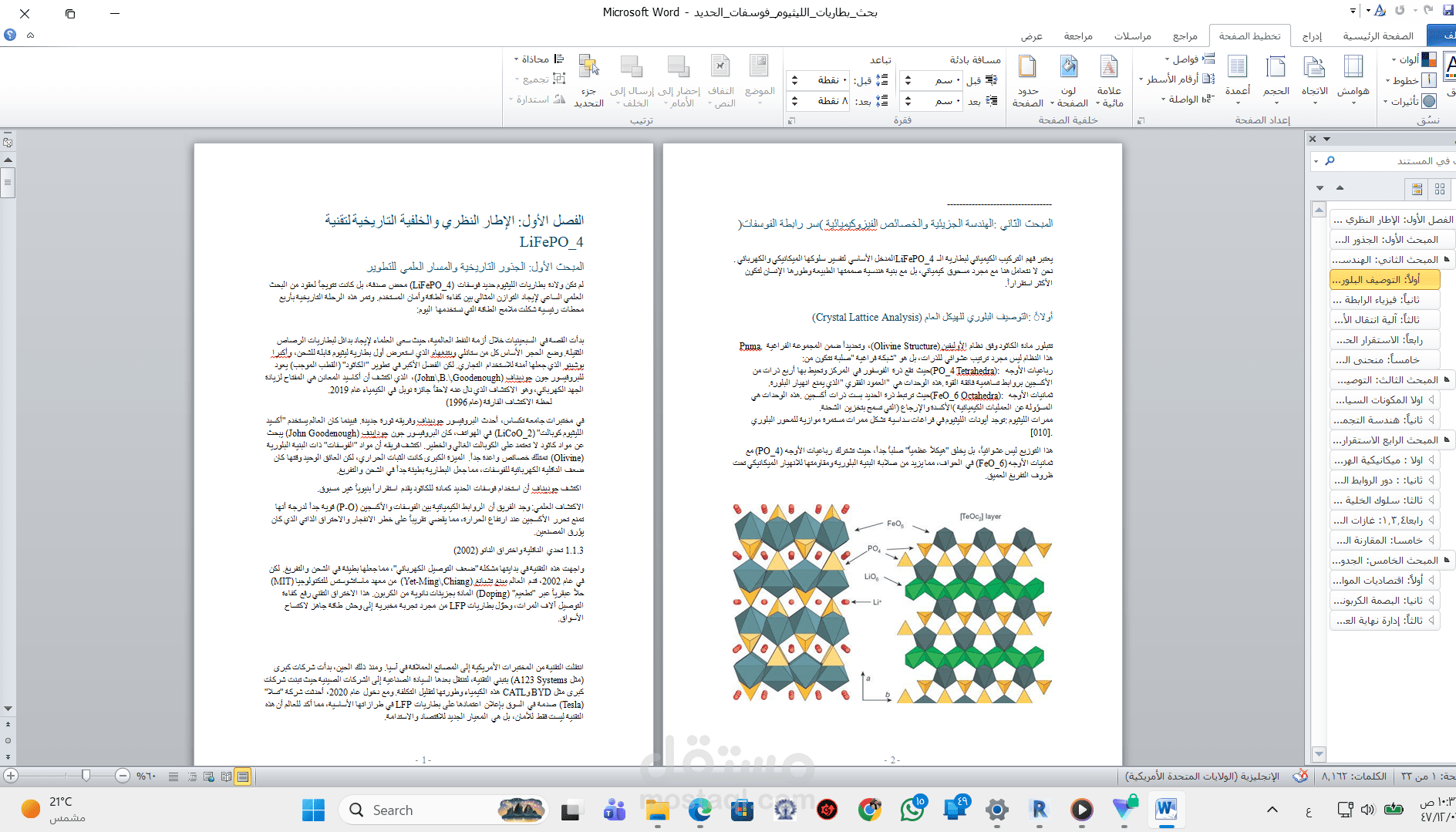Go to heading 'أولاً: التوصيف البلور...'
1456x832 pixels.
[1385, 280]
